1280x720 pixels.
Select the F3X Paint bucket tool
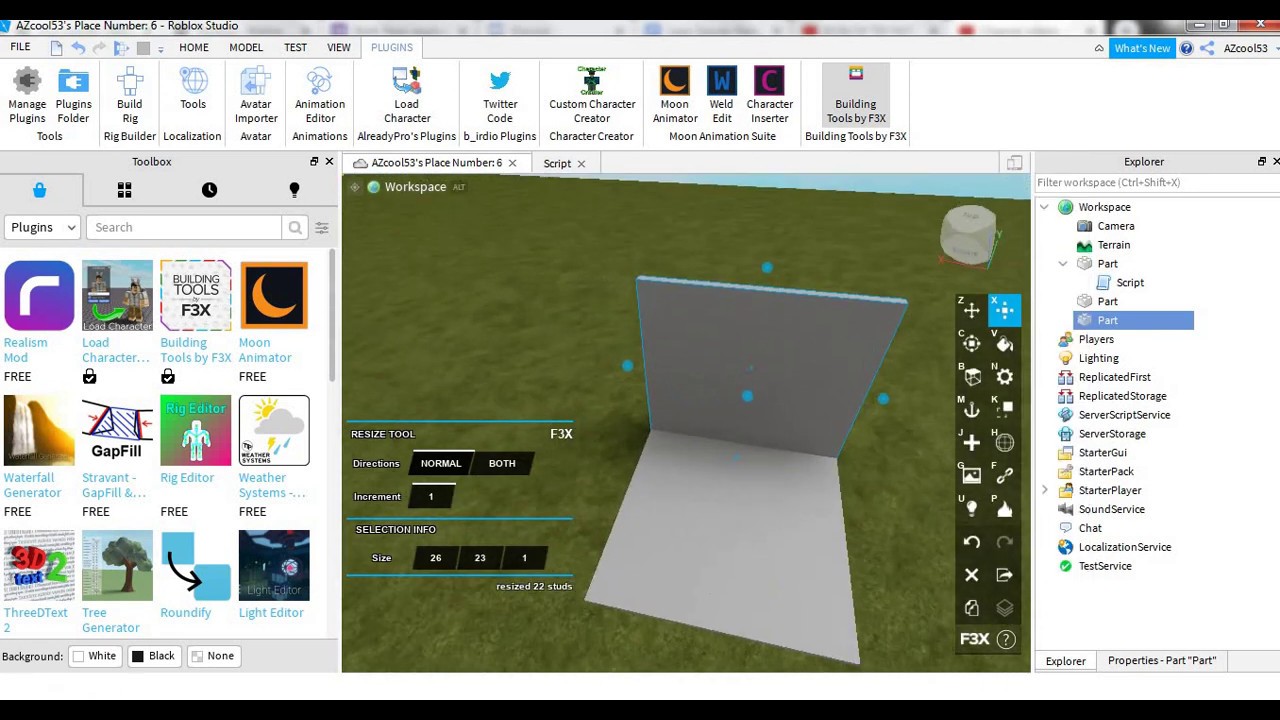1005,344
